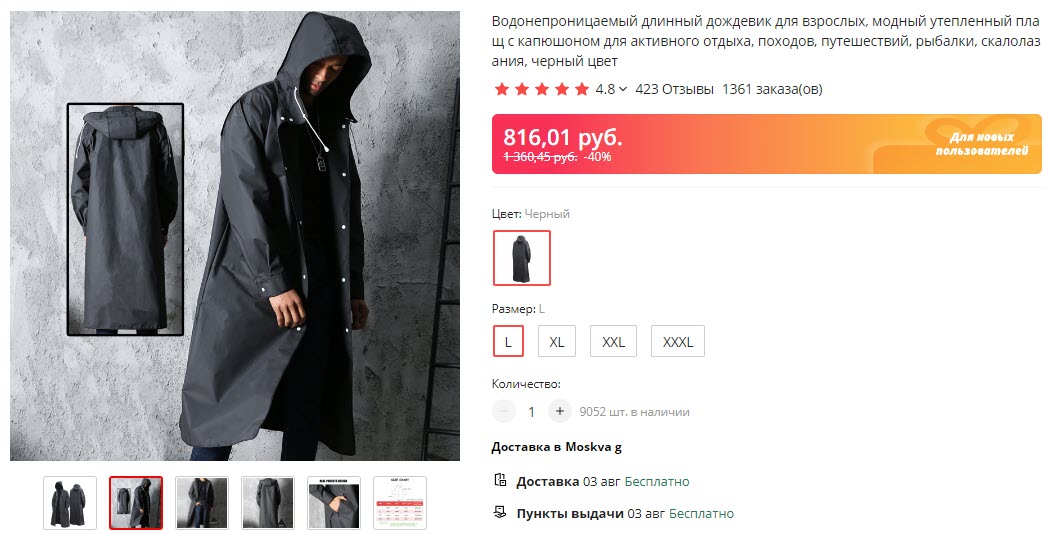
Task: Select the black color swatch
Action: [x=521, y=258]
